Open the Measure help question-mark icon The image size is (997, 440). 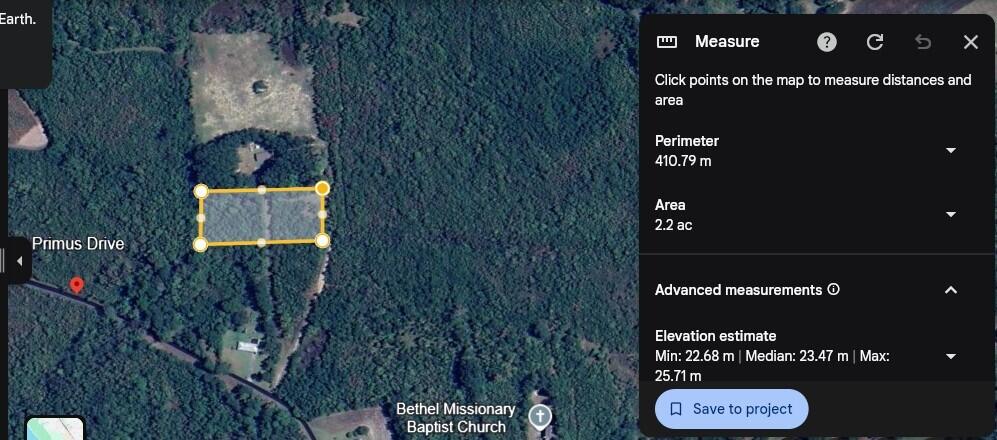tap(827, 42)
